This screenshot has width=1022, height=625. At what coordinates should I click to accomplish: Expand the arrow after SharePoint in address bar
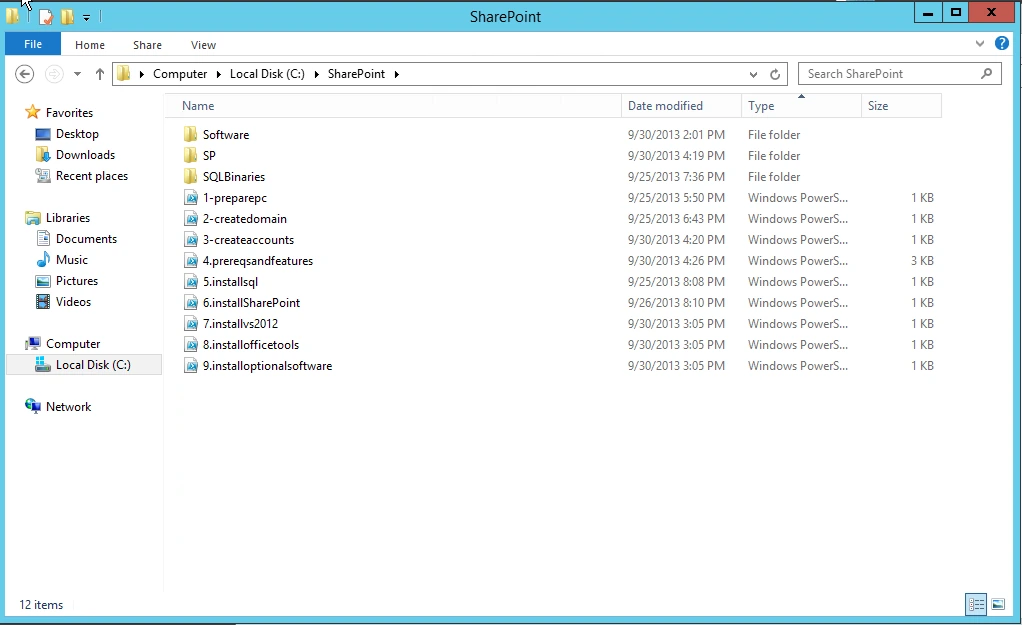[x=396, y=74]
